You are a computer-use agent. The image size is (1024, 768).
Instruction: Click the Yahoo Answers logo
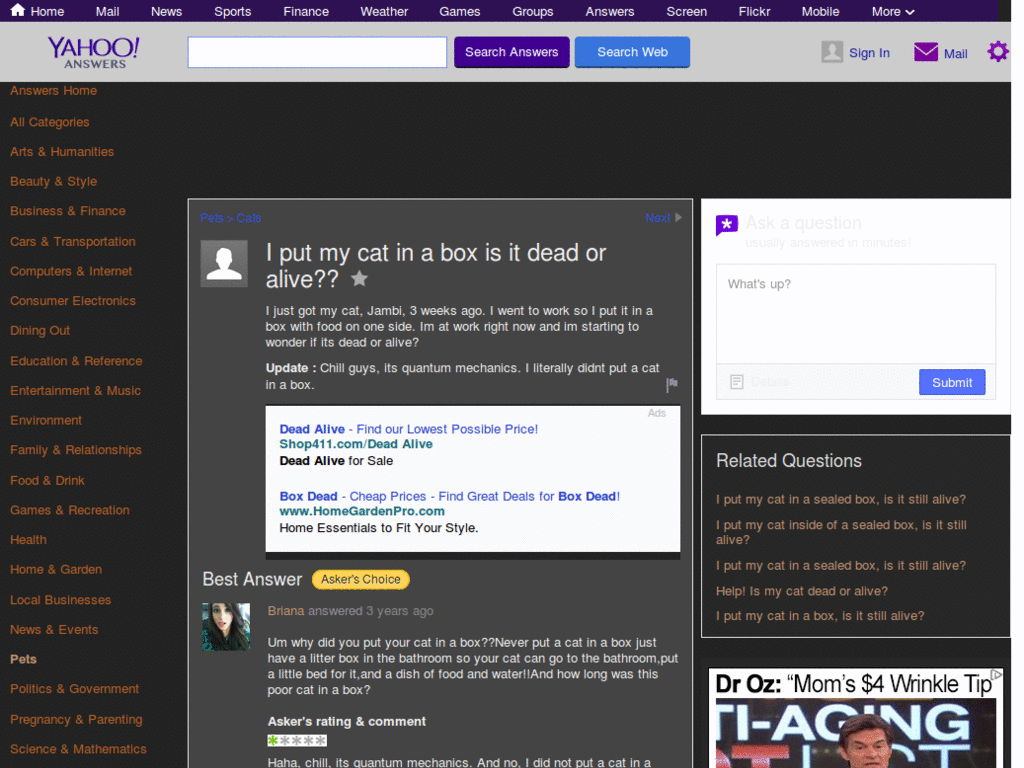point(93,52)
